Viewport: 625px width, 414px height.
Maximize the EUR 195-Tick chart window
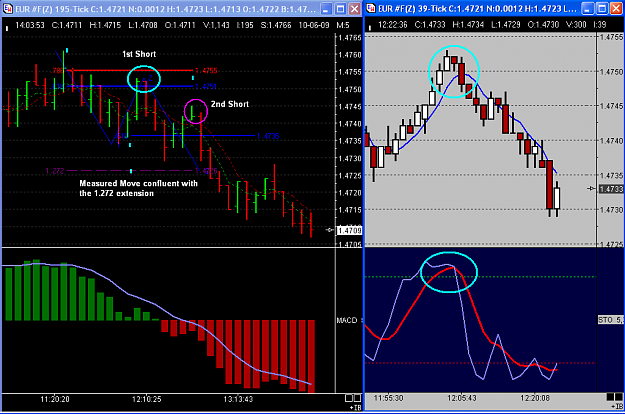340,9
